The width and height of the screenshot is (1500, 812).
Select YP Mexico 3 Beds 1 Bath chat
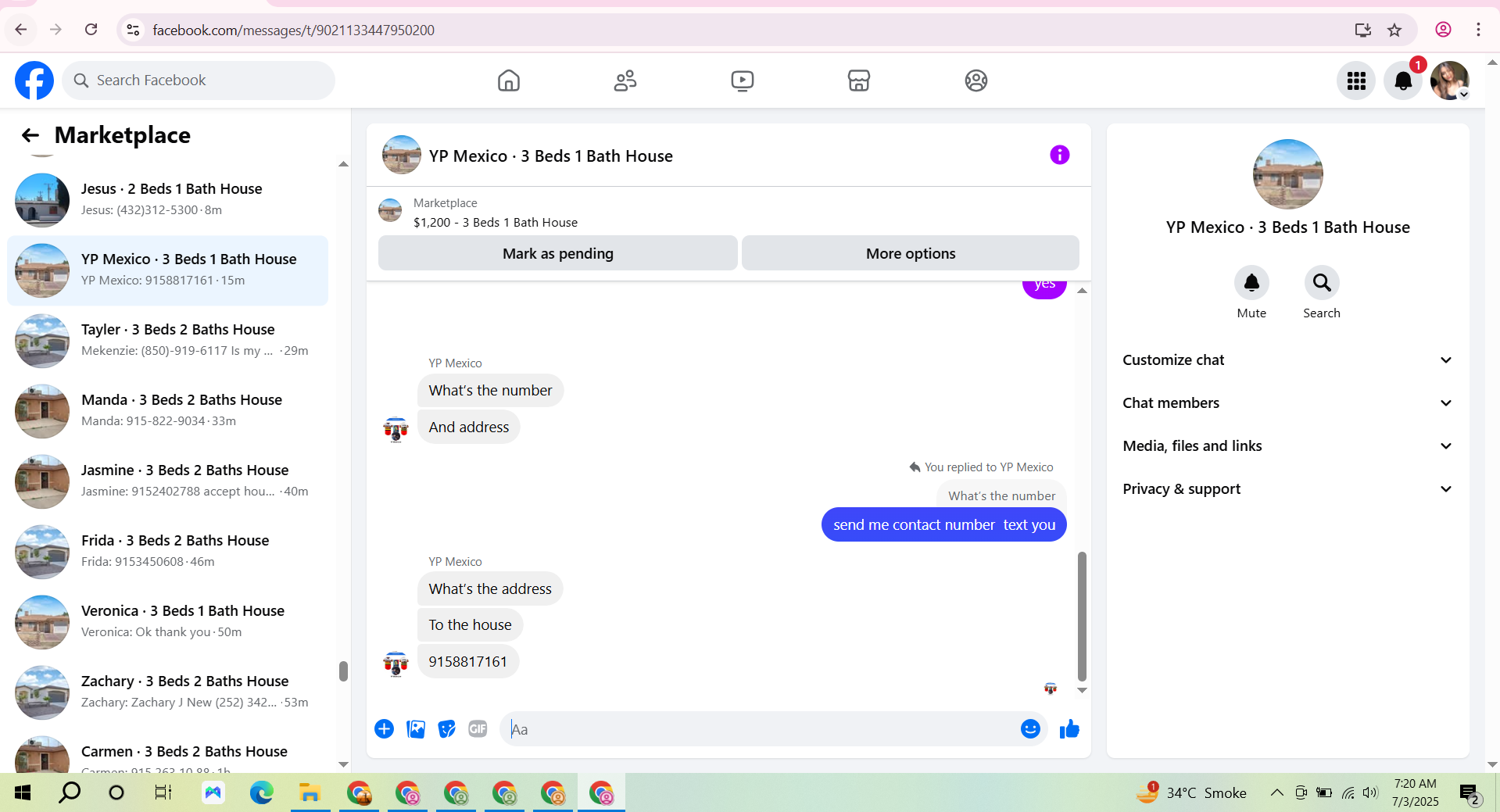point(168,270)
